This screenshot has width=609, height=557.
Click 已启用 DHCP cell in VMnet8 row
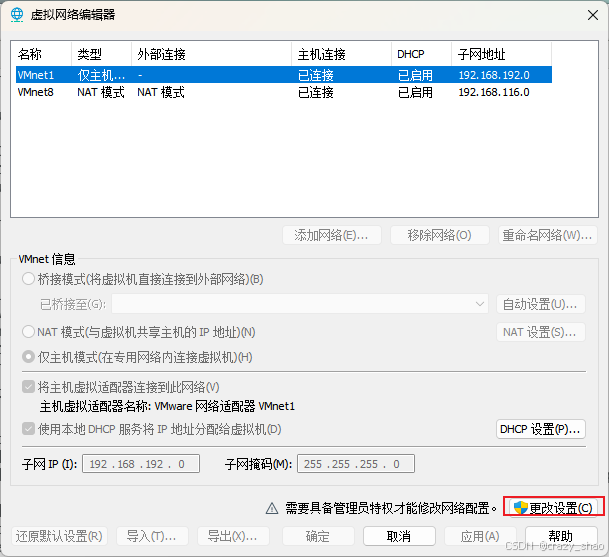click(x=415, y=92)
